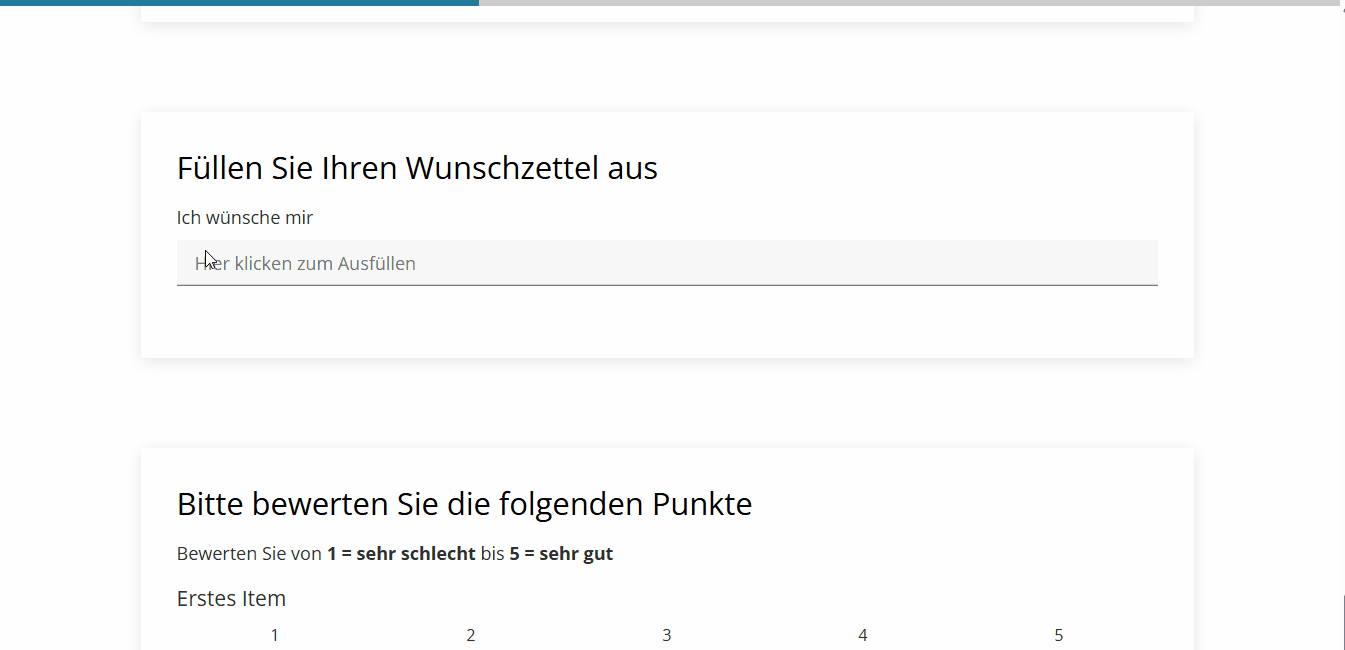This screenshot has height=650, width=1345.
Task: Click the survey progress bar at the top
Action: click(672, 3)
